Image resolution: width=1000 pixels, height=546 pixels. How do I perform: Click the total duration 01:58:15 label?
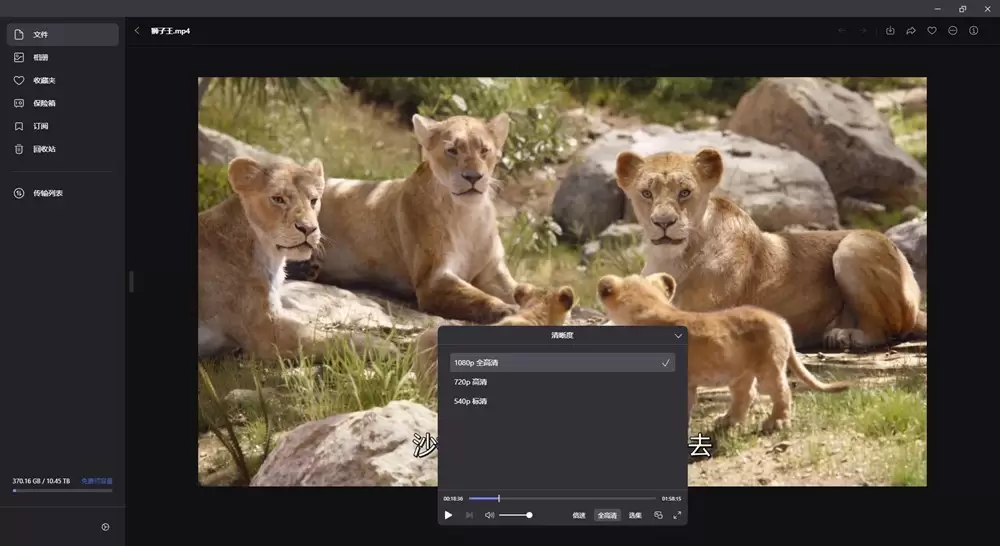[x=671, y=499]
